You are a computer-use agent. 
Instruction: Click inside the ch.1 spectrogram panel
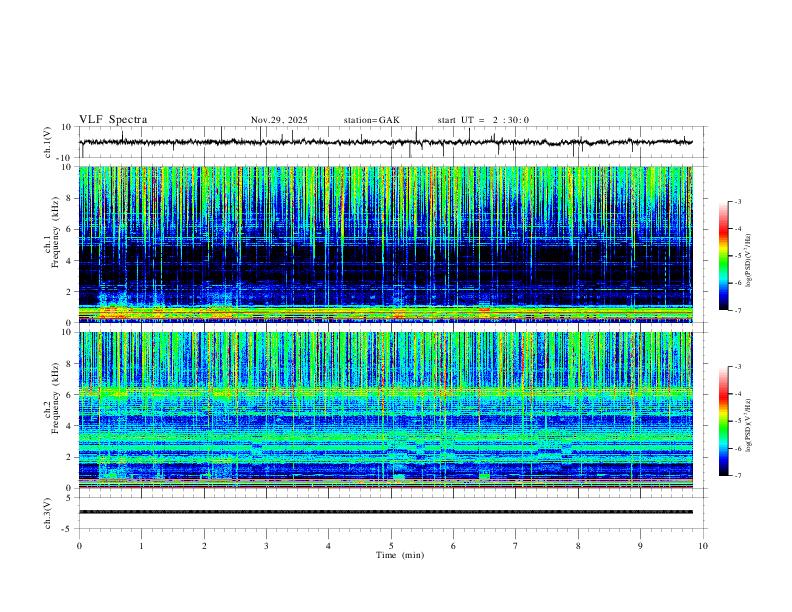[x=385, y=244]
